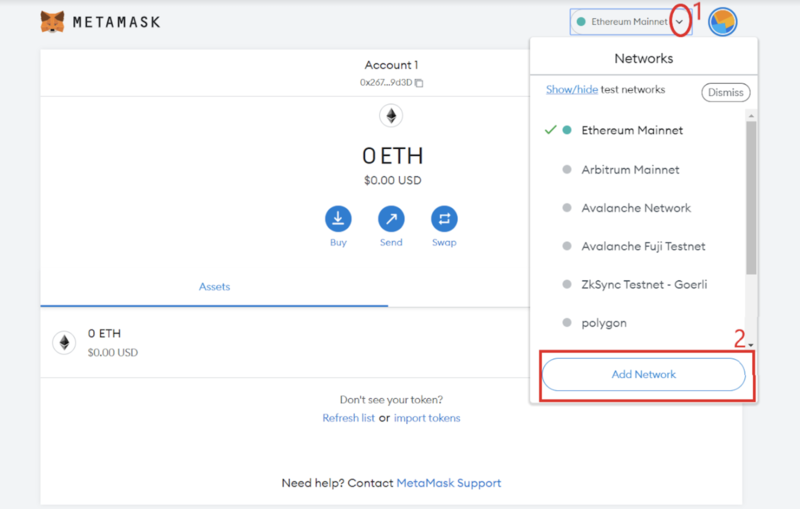Screen dimensions: 800x509
Task: Click the Swap arrows icon
Action: (444, 219)
